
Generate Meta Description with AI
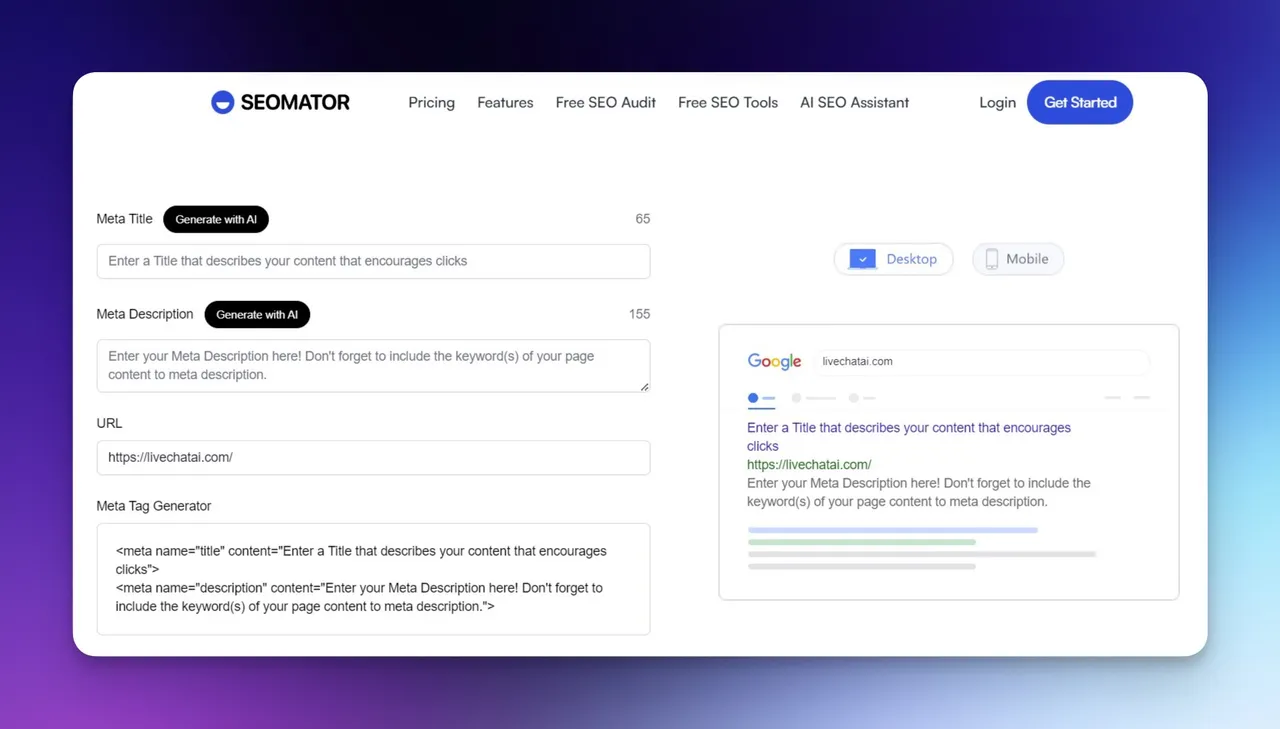[257, 314]
